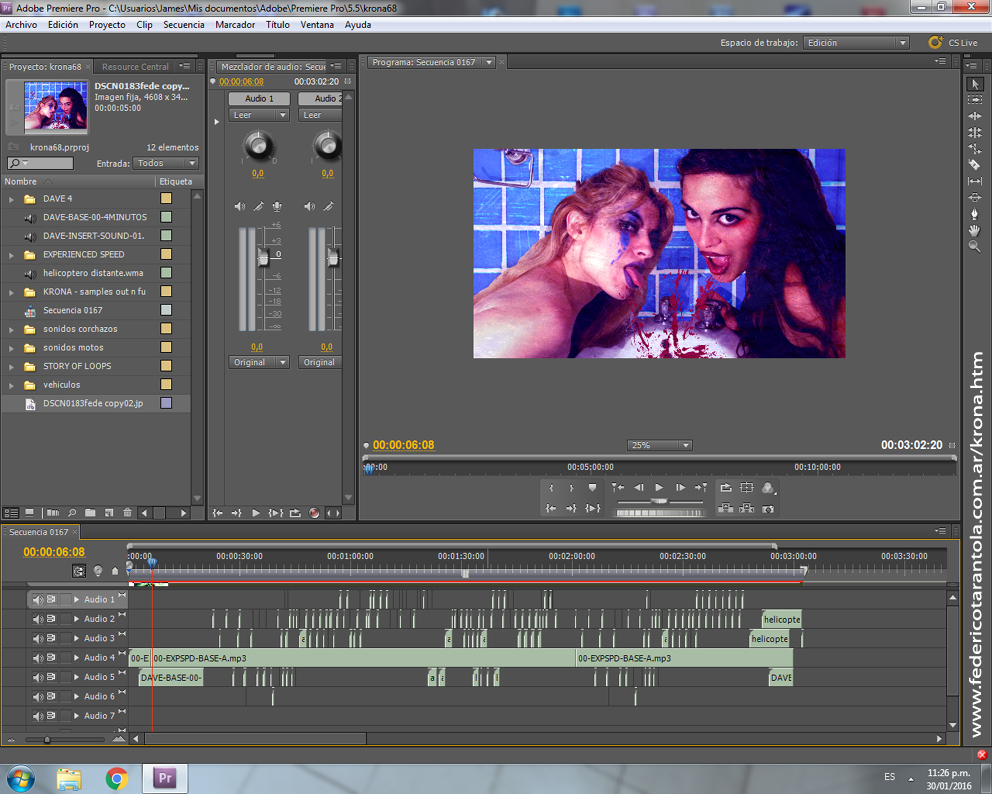Viewport: 992px width, 794px height.
Task: Select the Razor tool in tools panel
Action: [975, 165]
